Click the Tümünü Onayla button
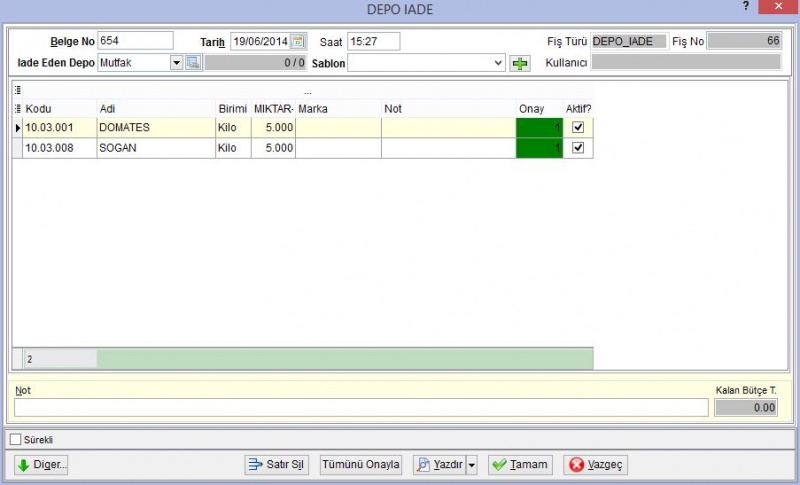800x485 pixels. (361, 465)
